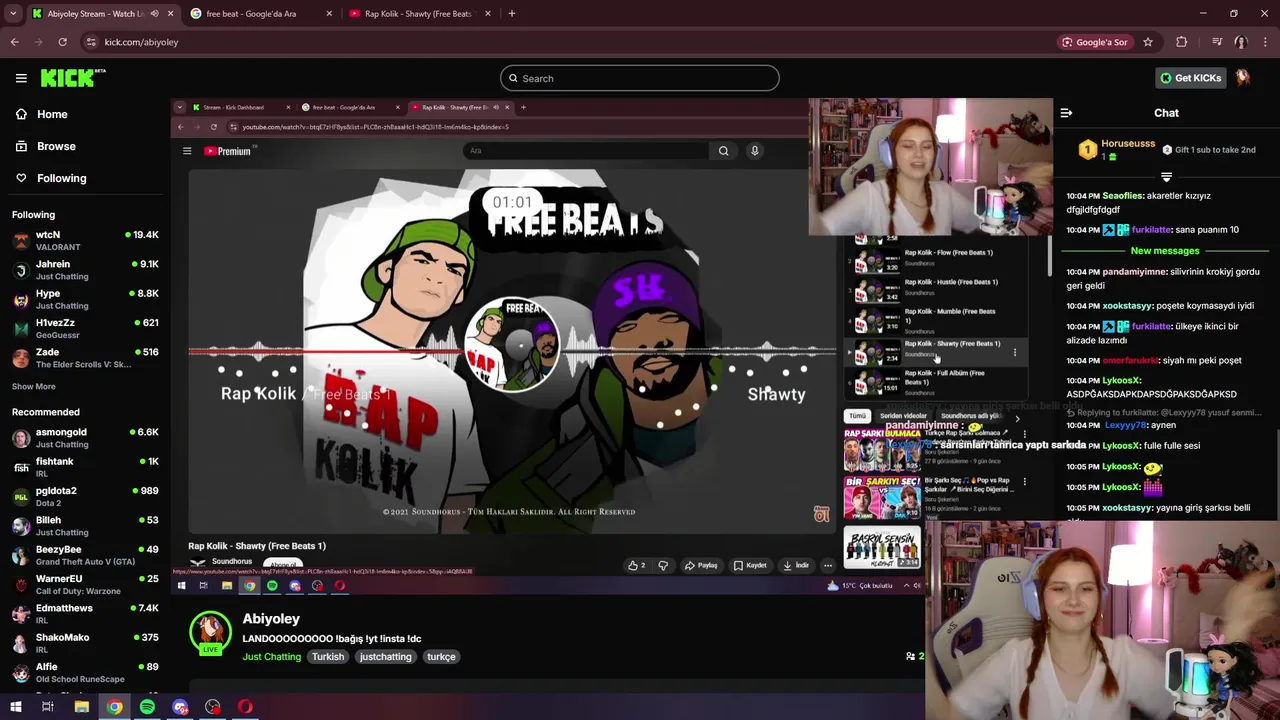Expand the chat leaderboard arrow
1280x720 pixels.
(1166, 176)
